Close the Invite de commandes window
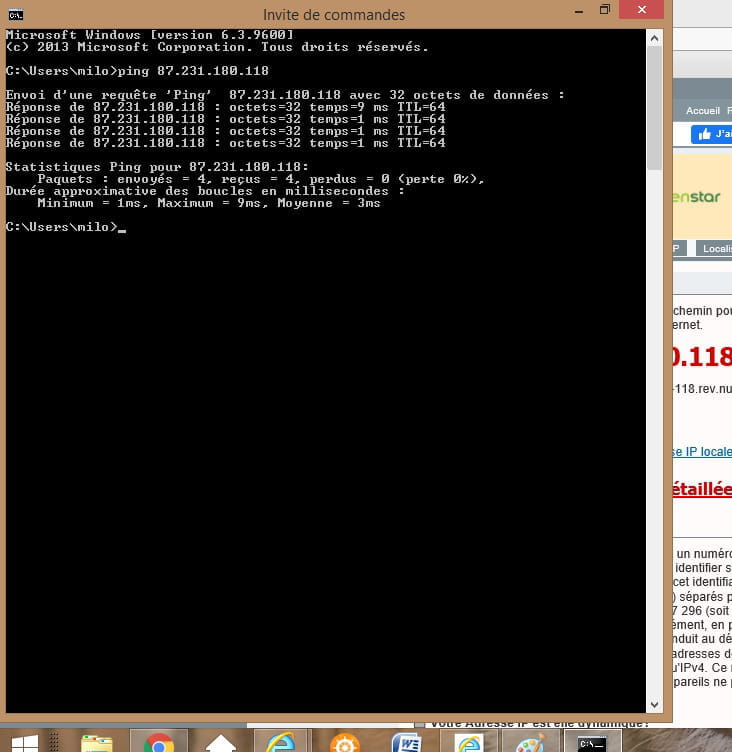Screen dimensions: 732x752 click(641, 10)
